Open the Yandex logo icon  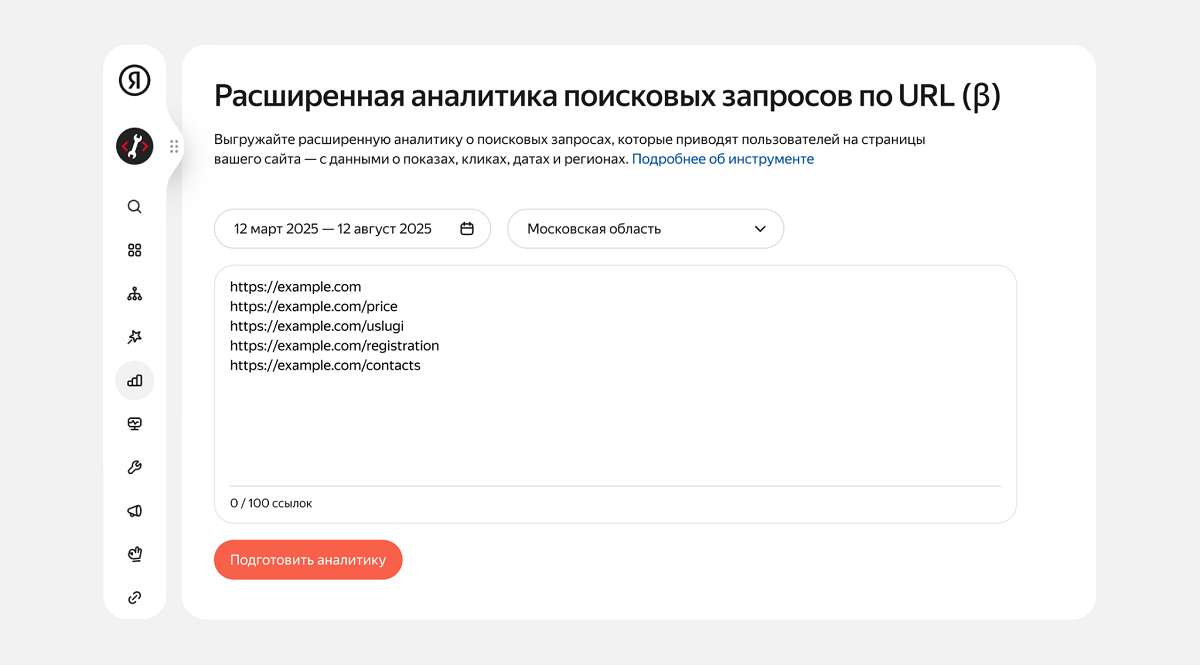[x=134, y=78]
